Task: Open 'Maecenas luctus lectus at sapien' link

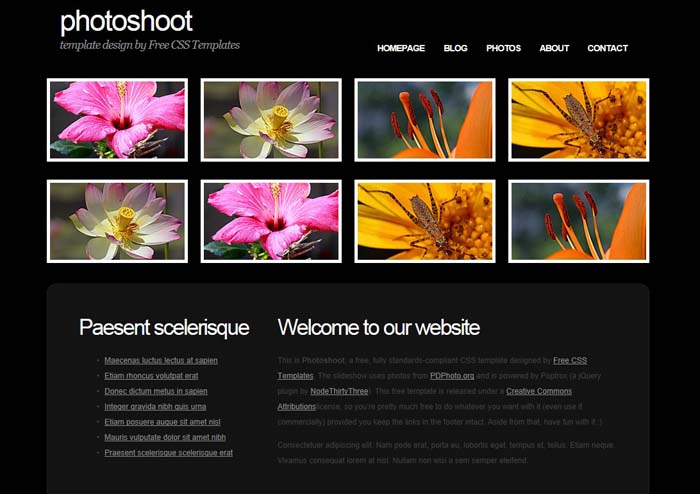Action: [161, 360]
